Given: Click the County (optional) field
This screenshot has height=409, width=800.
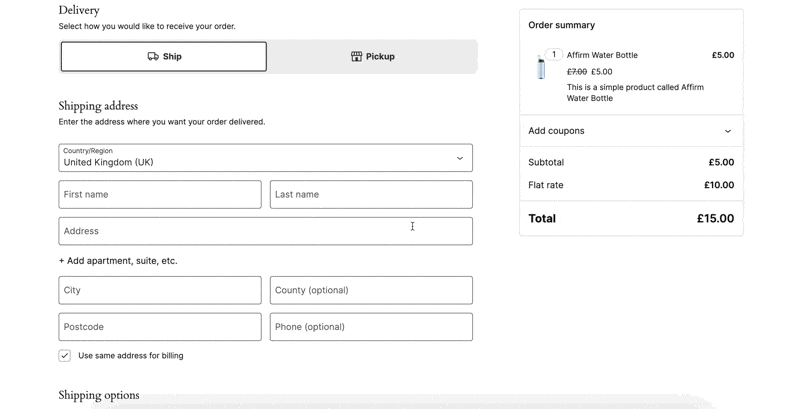Looking at the screenshot, I should click(x=371, y=290).
